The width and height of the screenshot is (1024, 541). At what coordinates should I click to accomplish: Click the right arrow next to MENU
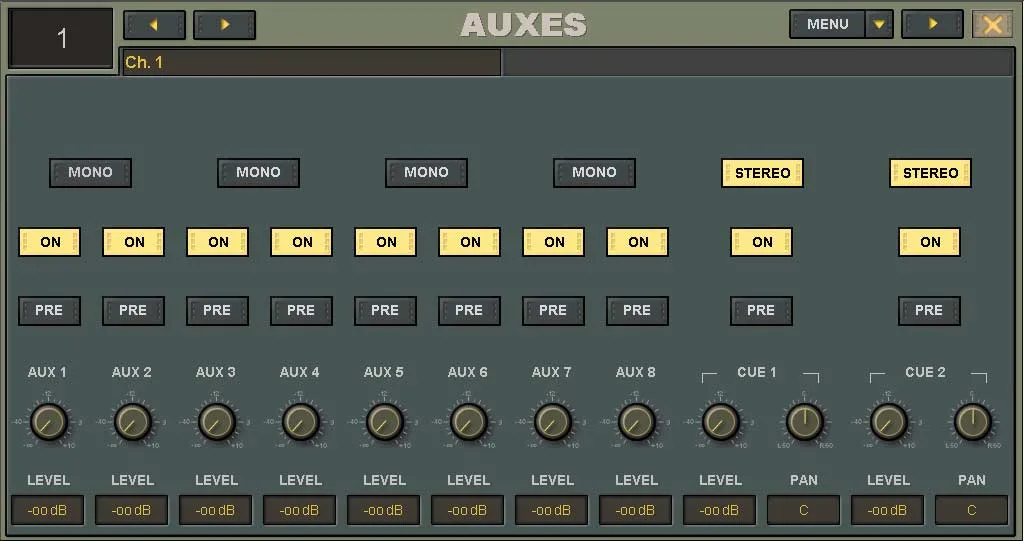click(933, 24)
